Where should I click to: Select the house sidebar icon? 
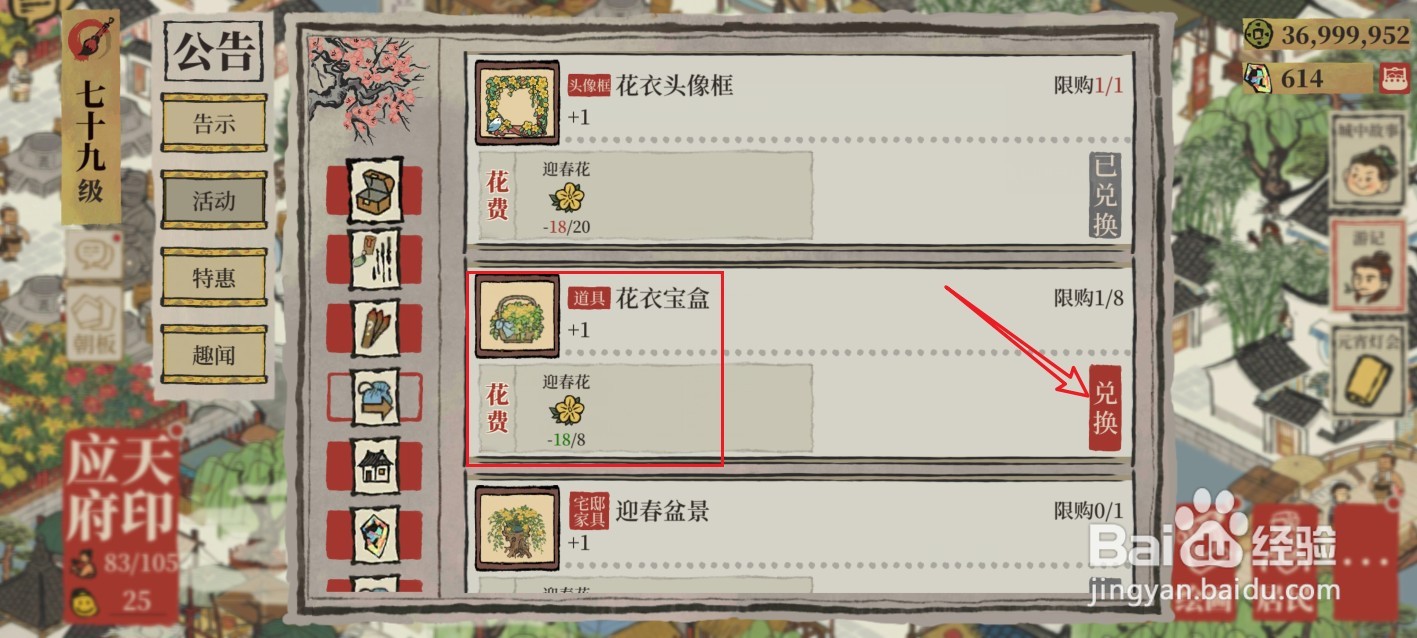point(375,466)
